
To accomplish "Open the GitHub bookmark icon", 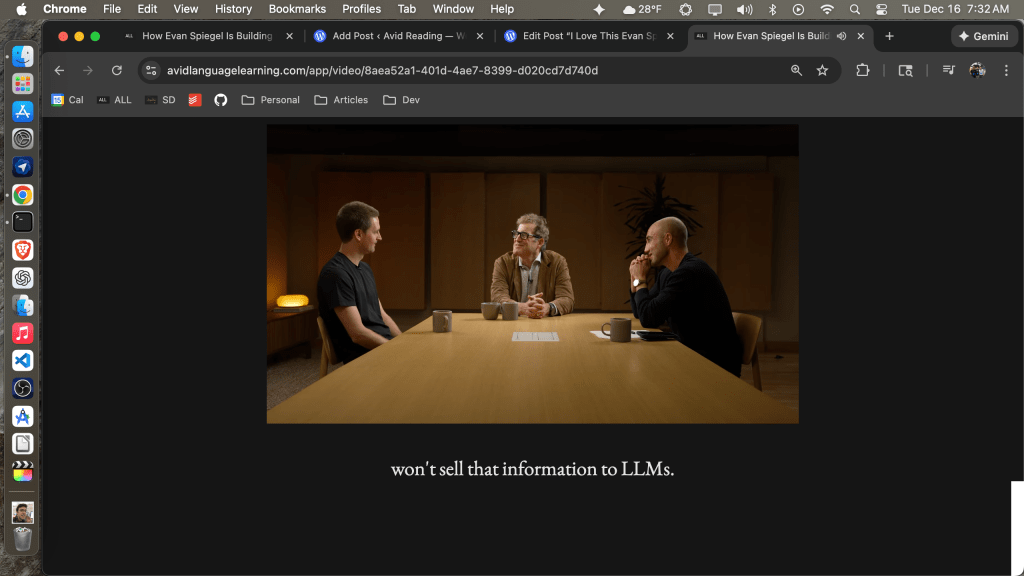I will coord(221,100).
